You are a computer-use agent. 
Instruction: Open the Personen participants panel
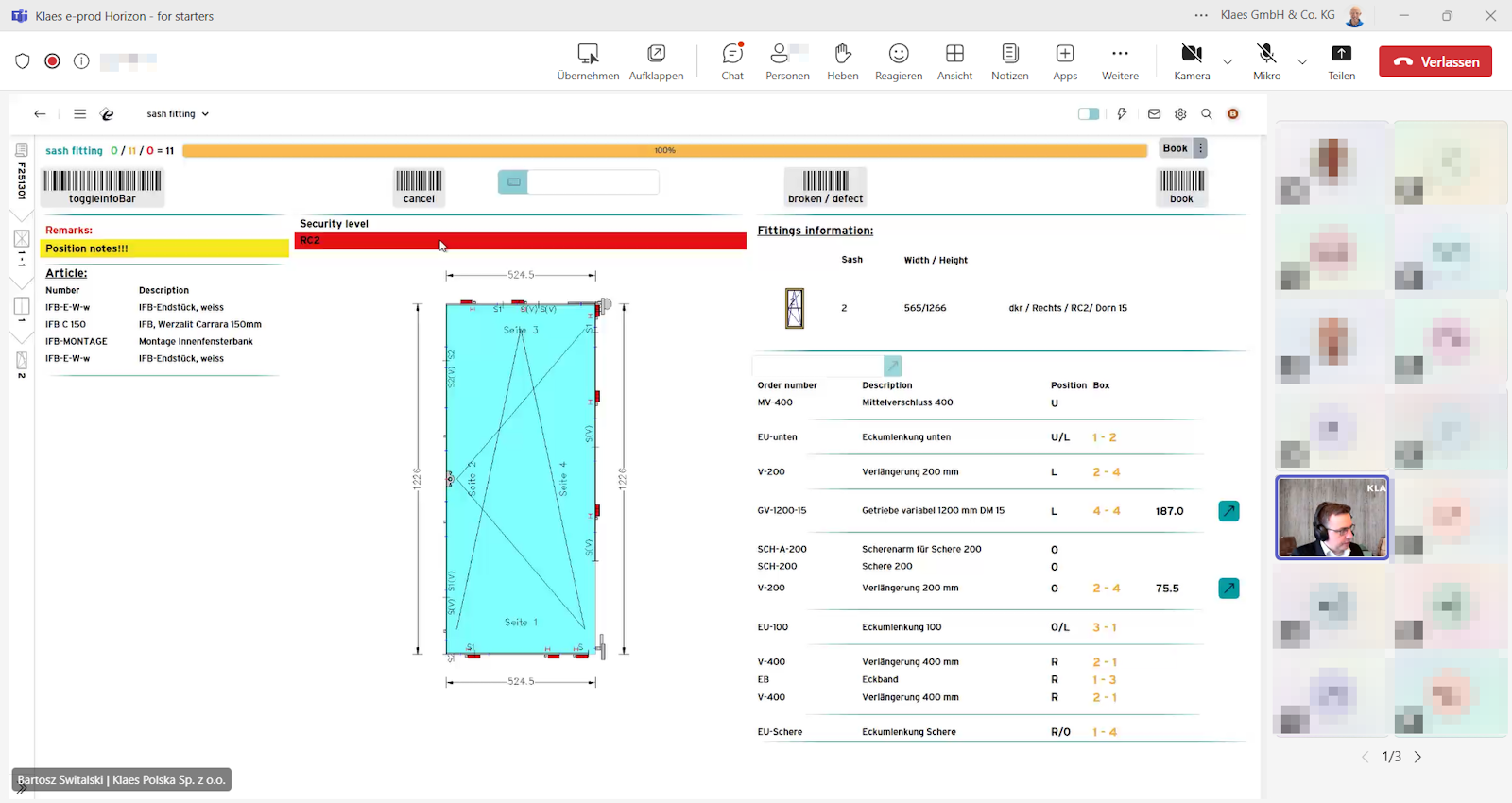point(786,61)
